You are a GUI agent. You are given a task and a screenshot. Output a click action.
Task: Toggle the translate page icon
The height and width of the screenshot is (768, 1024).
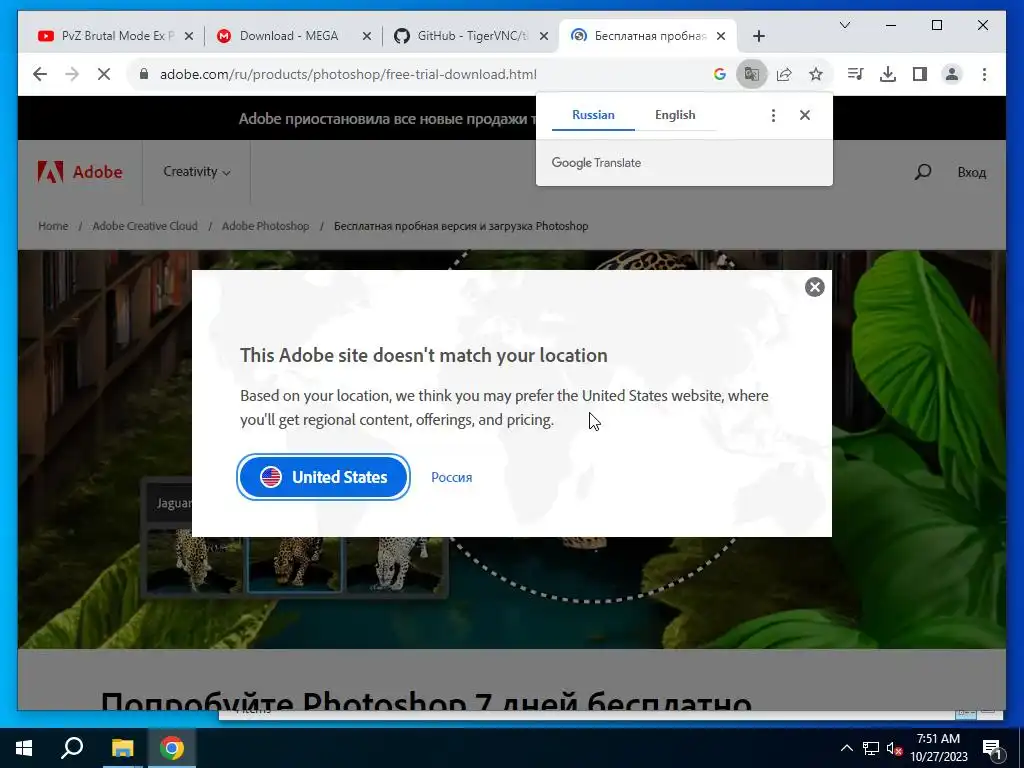point(752,74)
